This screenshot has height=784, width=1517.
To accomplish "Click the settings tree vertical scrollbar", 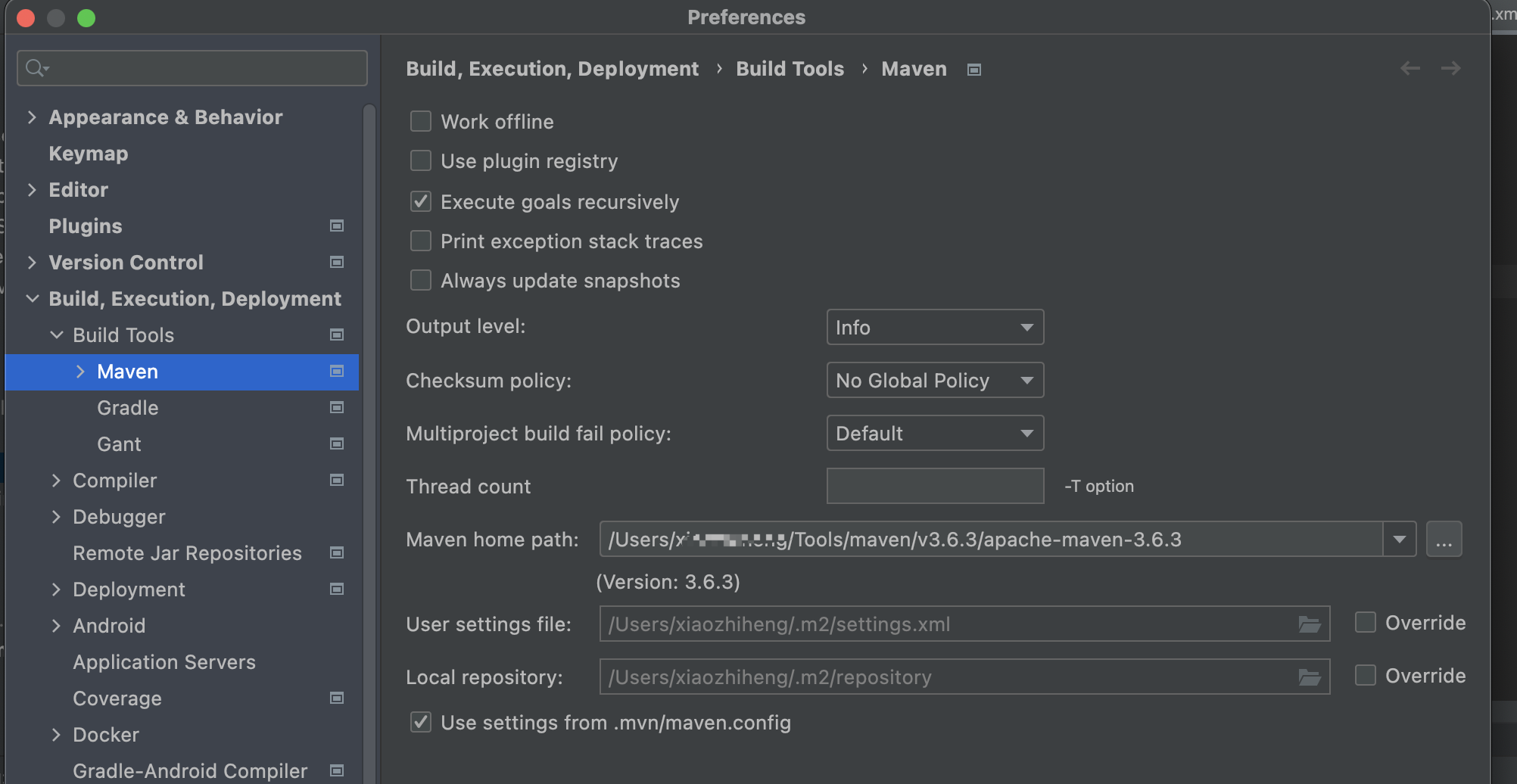I will point(369,443).
